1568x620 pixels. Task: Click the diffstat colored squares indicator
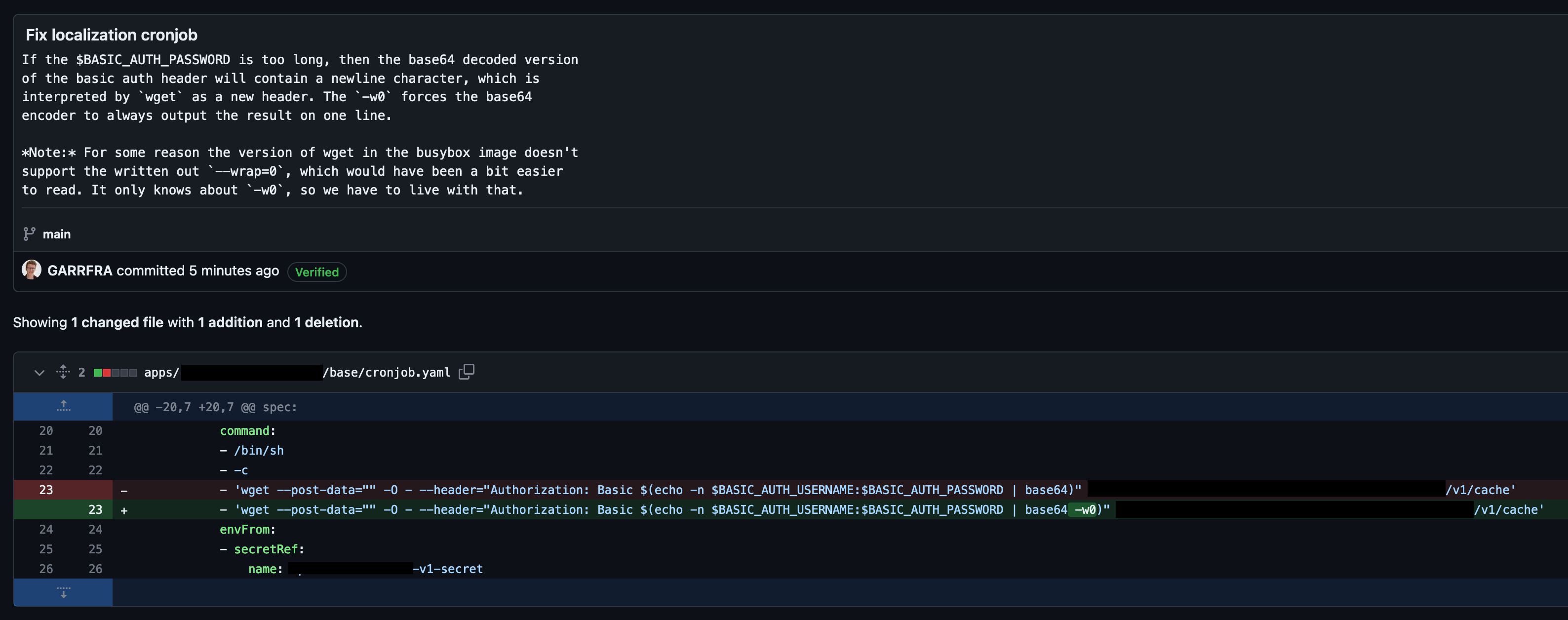click(115, 372)
